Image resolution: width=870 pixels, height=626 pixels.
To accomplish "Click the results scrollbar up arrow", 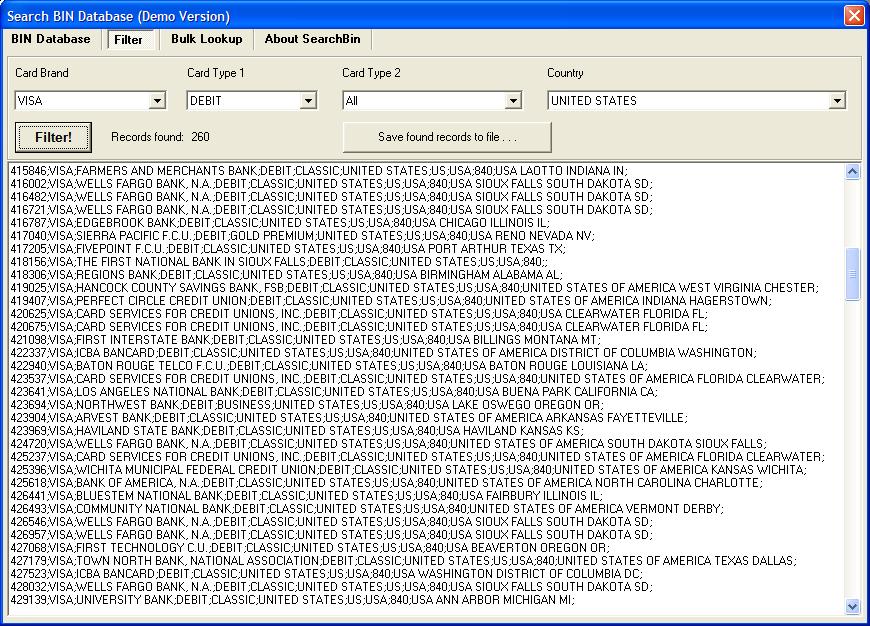I will pyautogui.click(x=852, y=171).
